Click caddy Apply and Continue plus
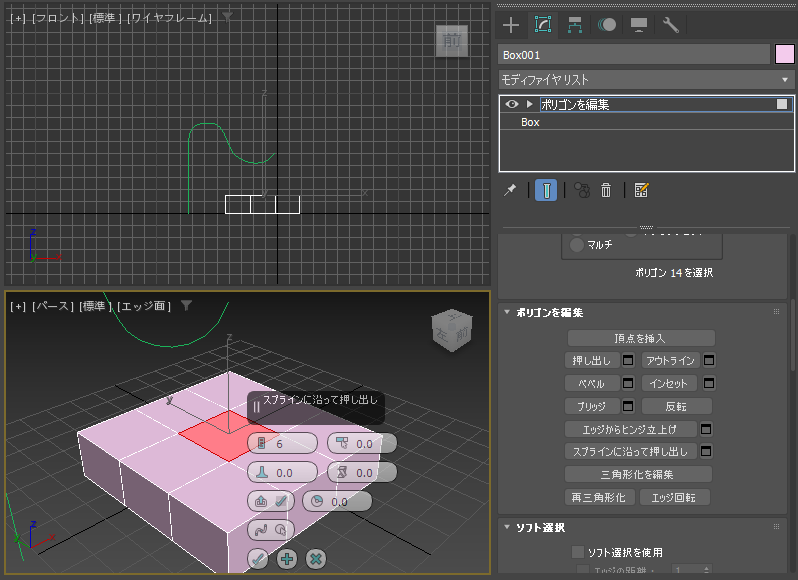This screenshot has width=798, height=580. (x=287, y=559)
